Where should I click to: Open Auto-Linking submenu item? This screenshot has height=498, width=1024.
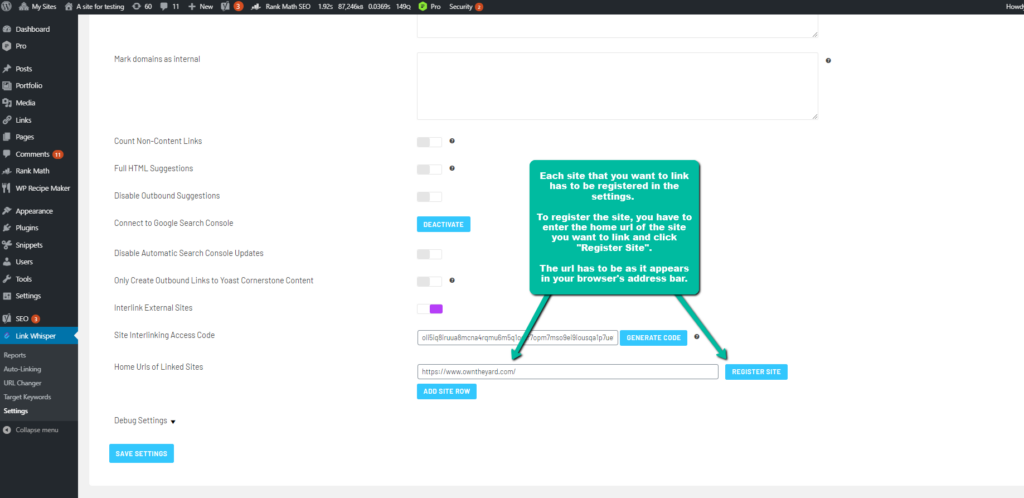click(x=22, y=369)
